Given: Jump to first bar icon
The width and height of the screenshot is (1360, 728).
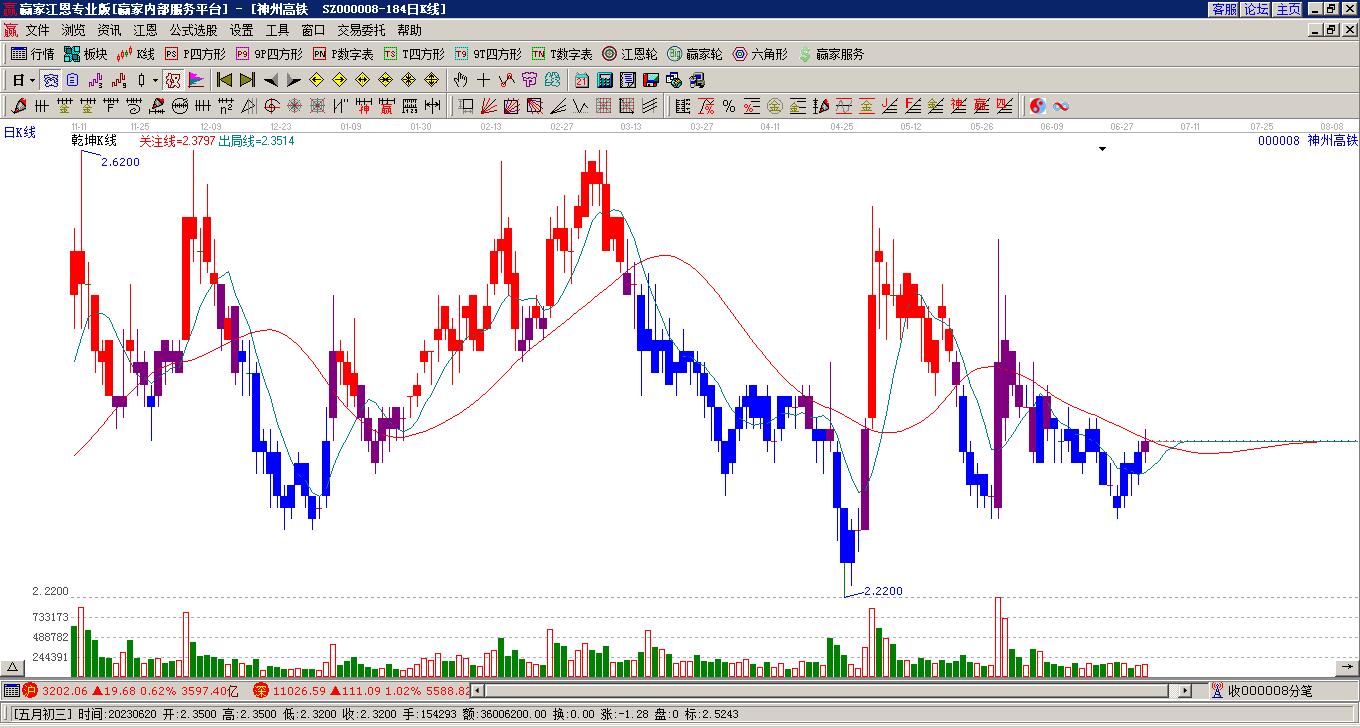Looking at the screenshot, I should tap(224, 80).
